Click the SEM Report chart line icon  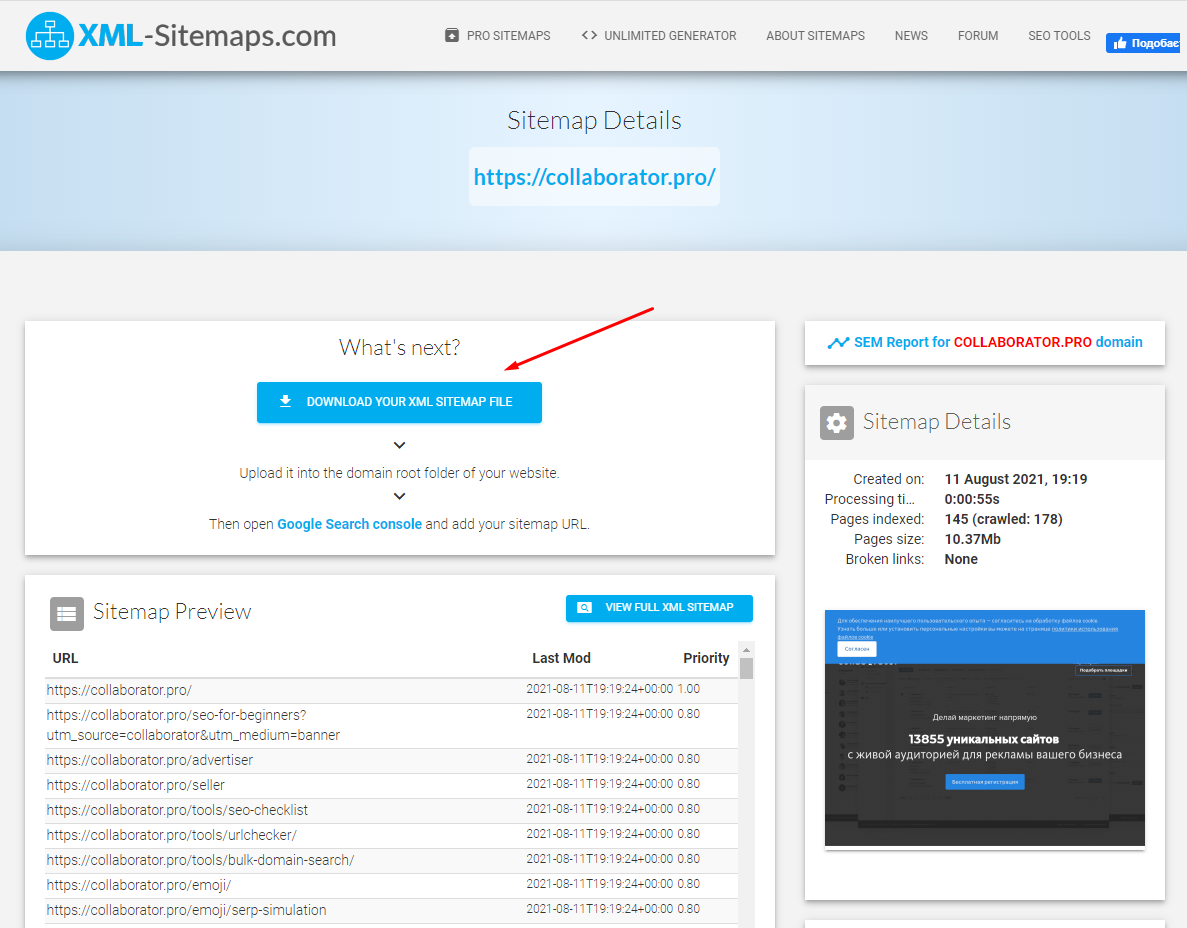point(838,343)
